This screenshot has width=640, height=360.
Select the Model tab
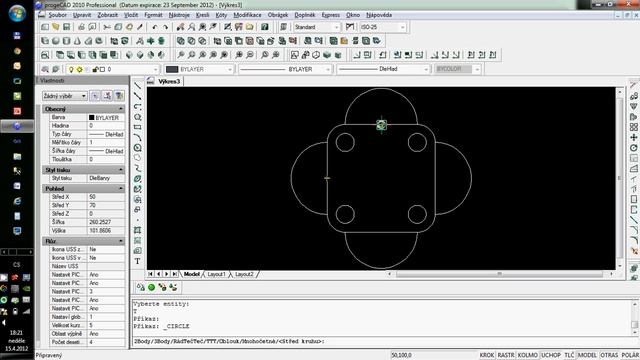pyautogui.click(x=191, y=274)
